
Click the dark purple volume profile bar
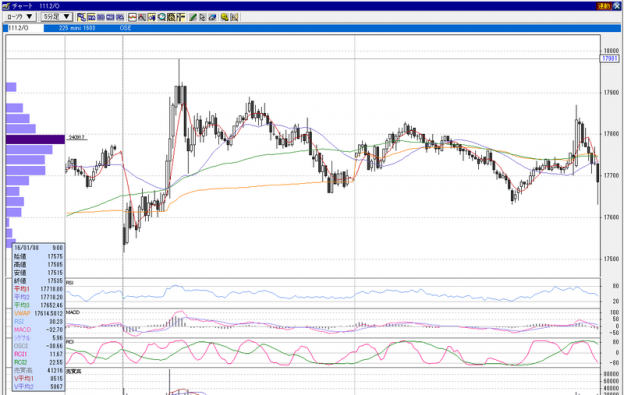(35, 139)
